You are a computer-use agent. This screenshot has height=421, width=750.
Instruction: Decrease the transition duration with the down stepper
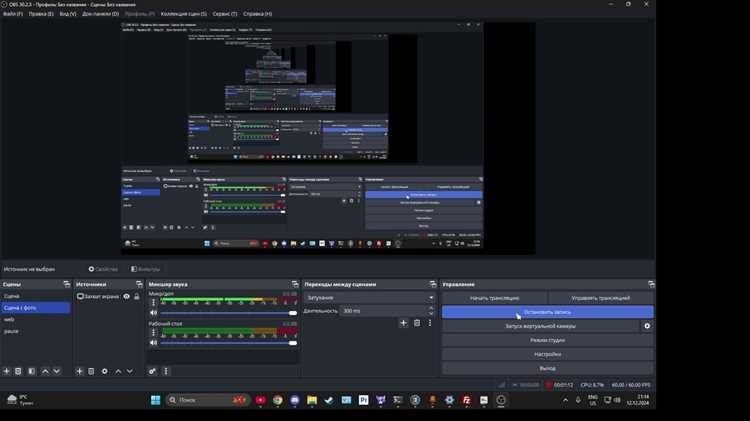click(431, 313)
